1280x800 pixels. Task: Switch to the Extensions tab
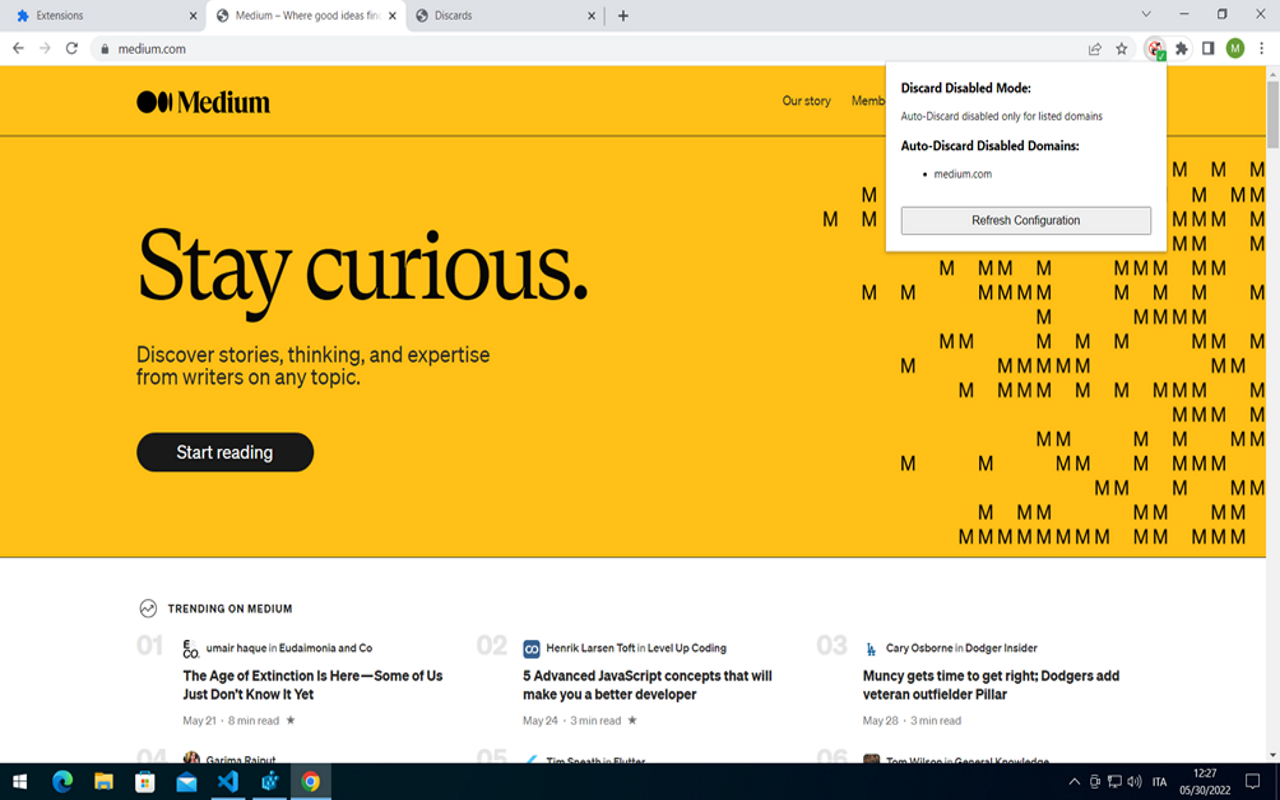pyautogui.click(x=103, y=16)
